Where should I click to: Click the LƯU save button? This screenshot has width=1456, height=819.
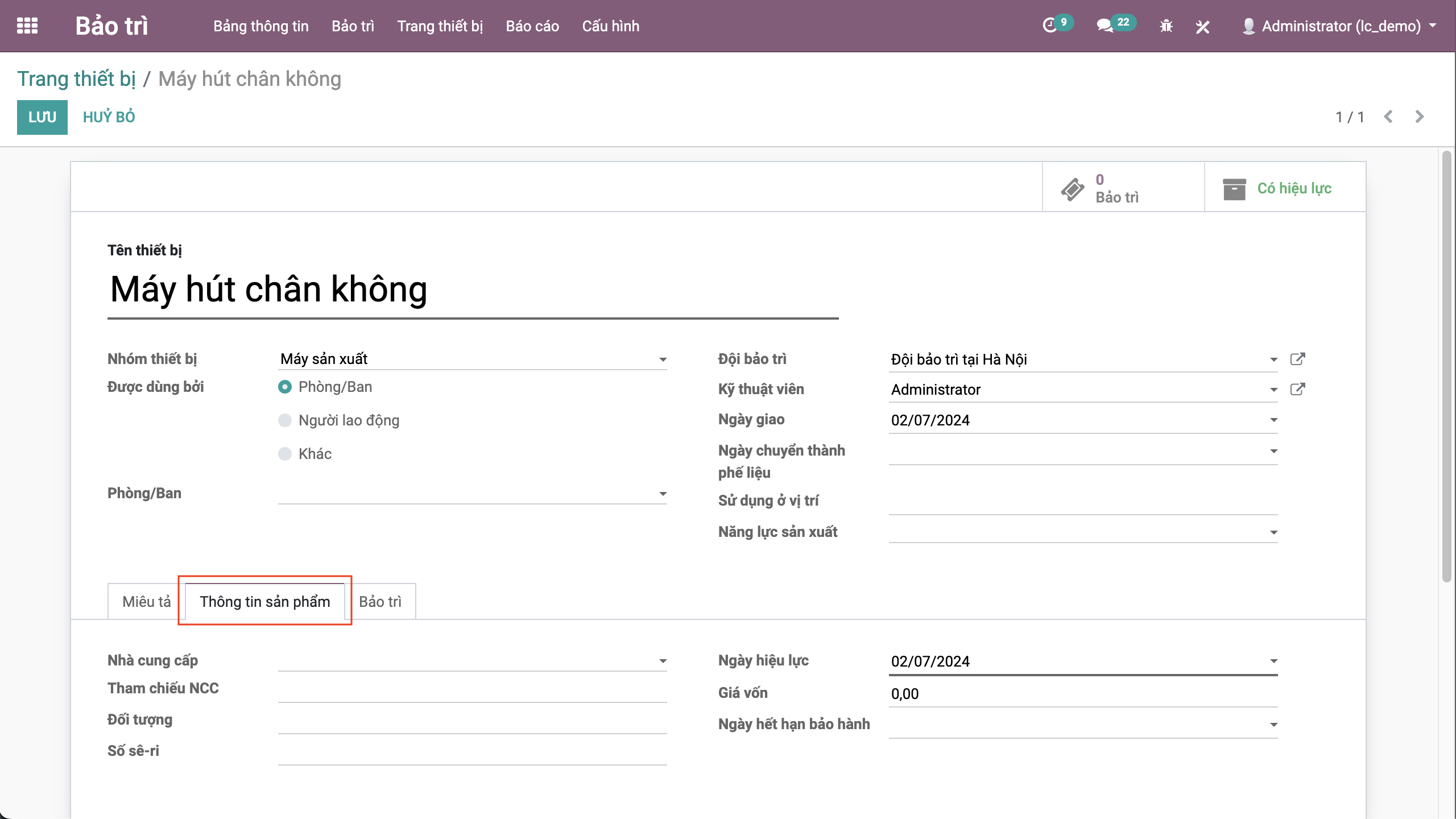click(x=42, y=117)
